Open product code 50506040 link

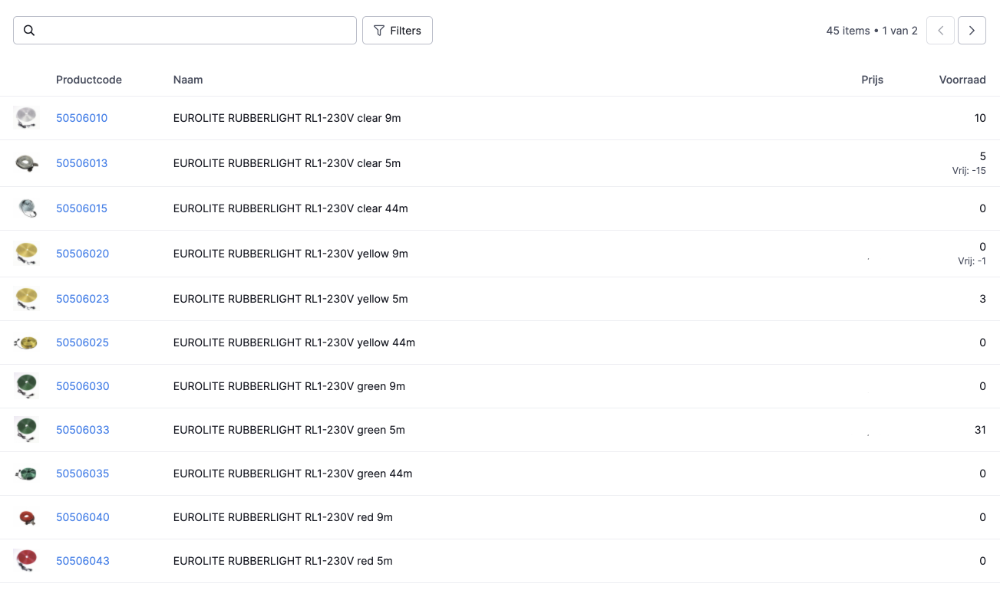point(82,517)
